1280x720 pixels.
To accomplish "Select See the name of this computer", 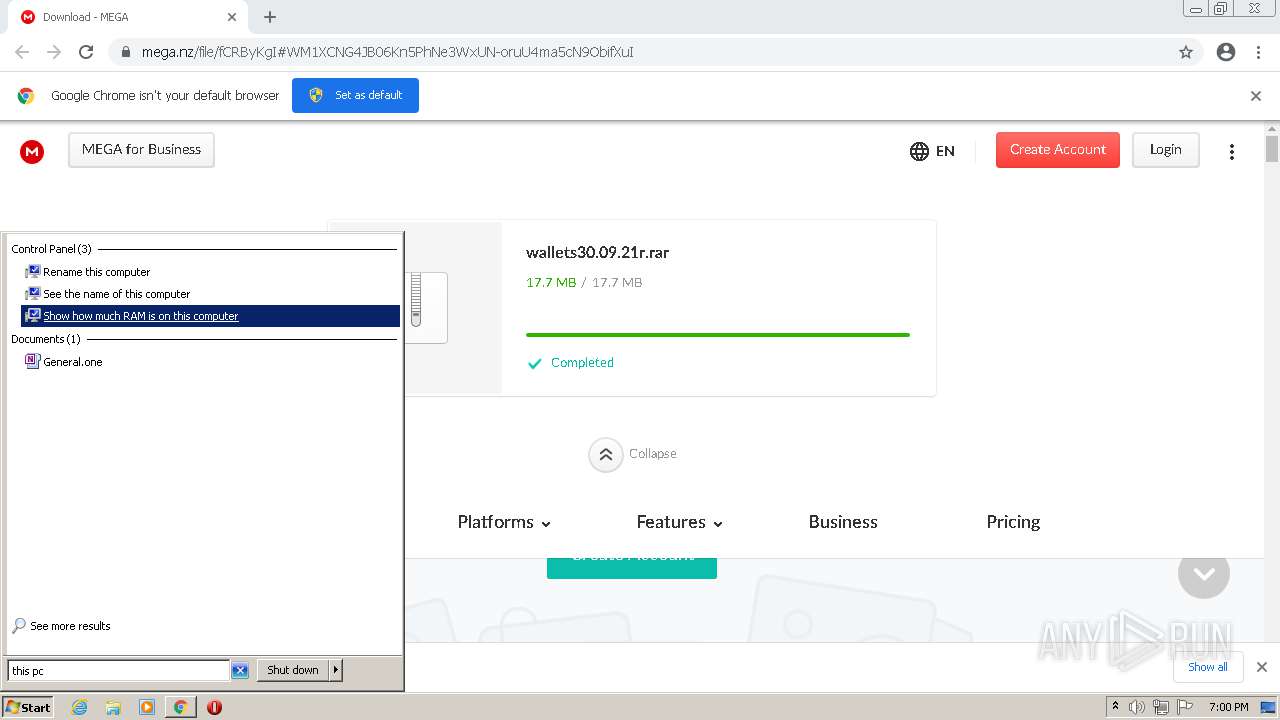I will pos(210,294).
